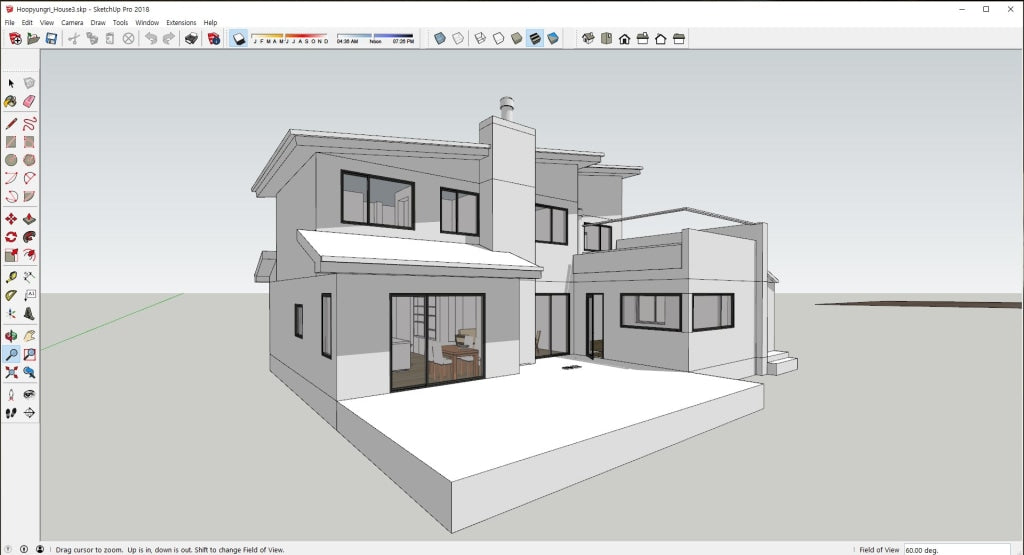This screenshot has width=1024, height=555.
Task: Print the model
Action: click(191, 39)
